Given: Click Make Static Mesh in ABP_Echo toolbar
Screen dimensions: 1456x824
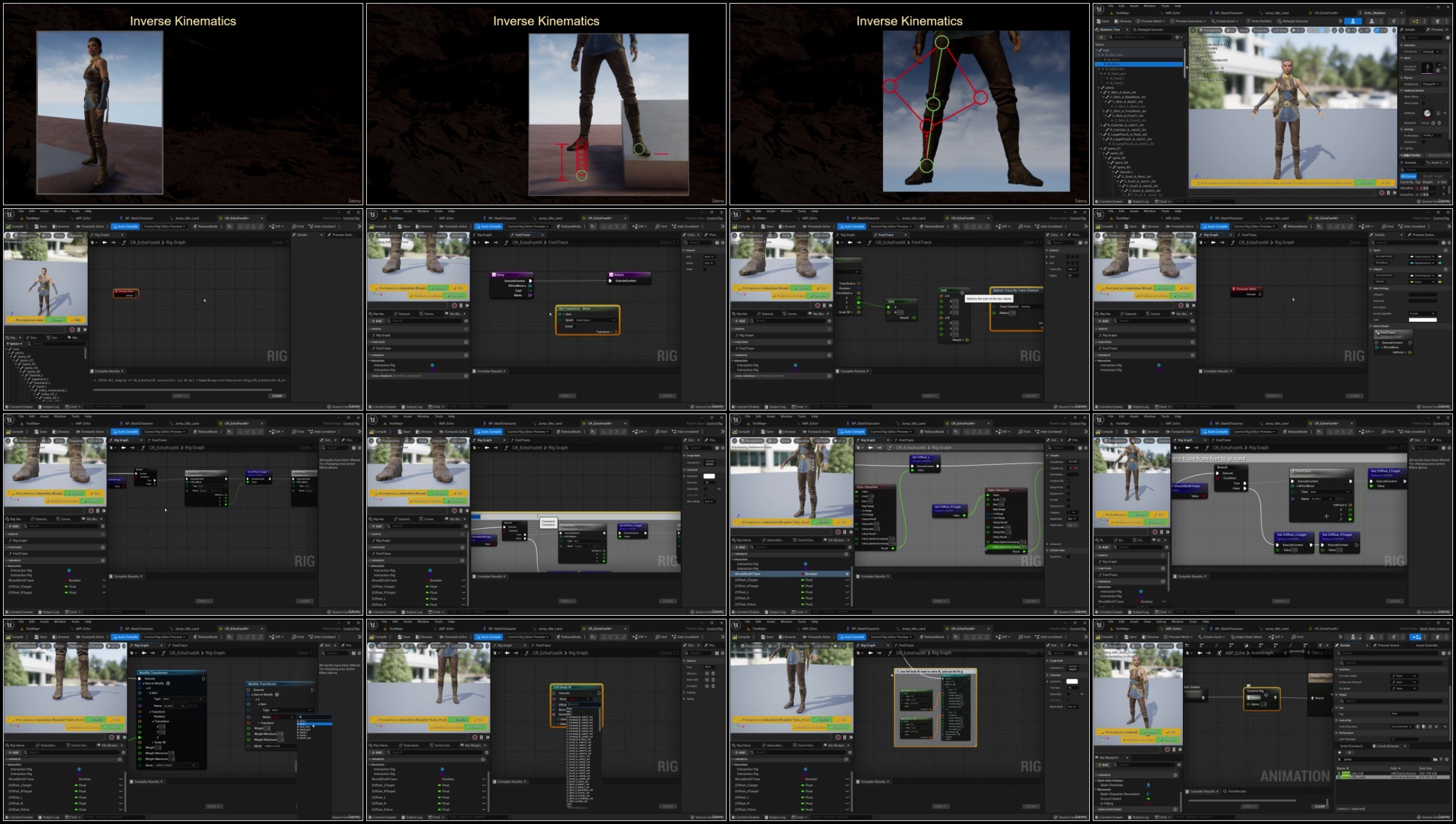Looking at the screenshot, I should [1248, 637].
